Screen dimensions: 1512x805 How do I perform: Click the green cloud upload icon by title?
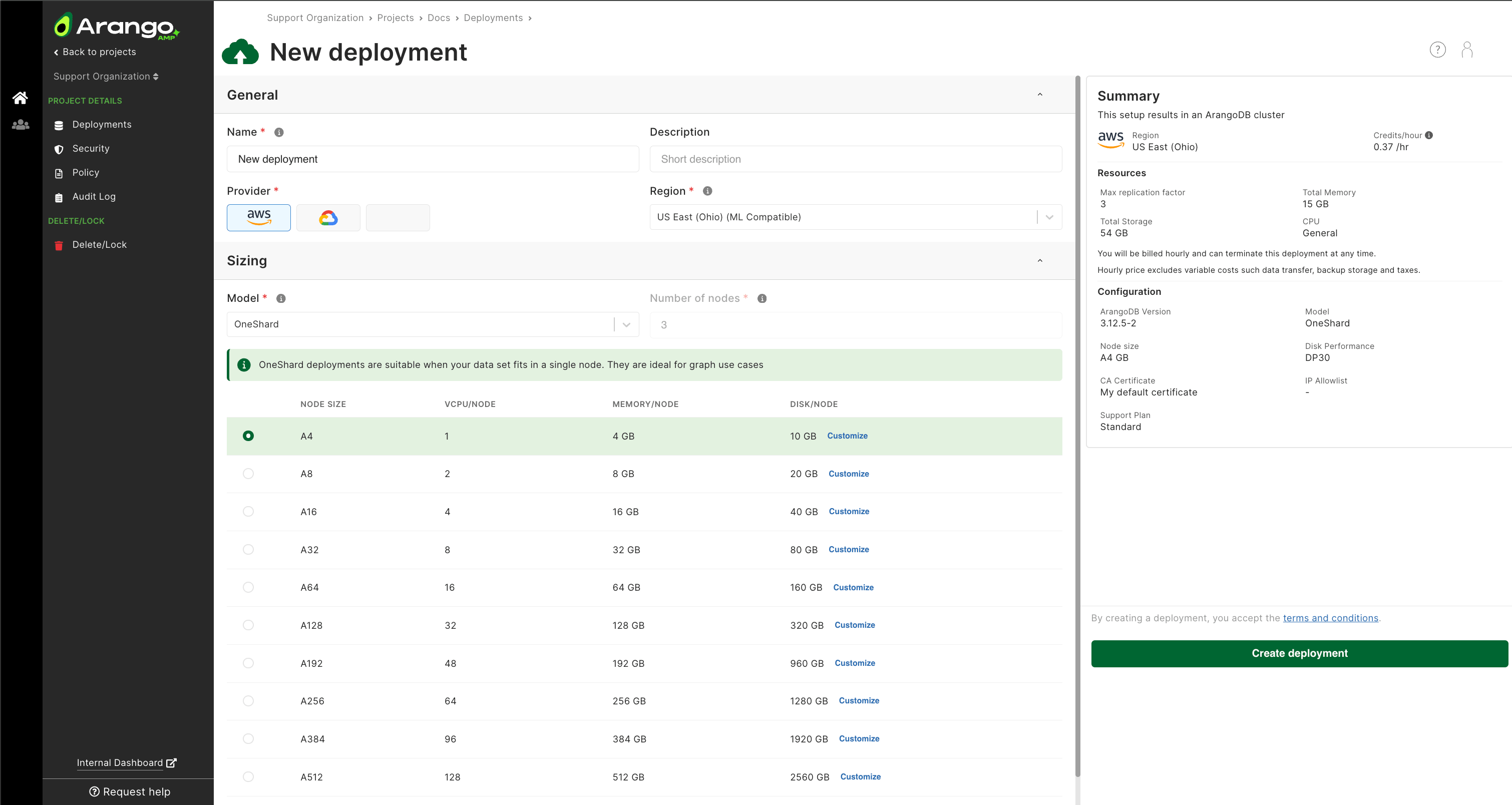point(240,52)
